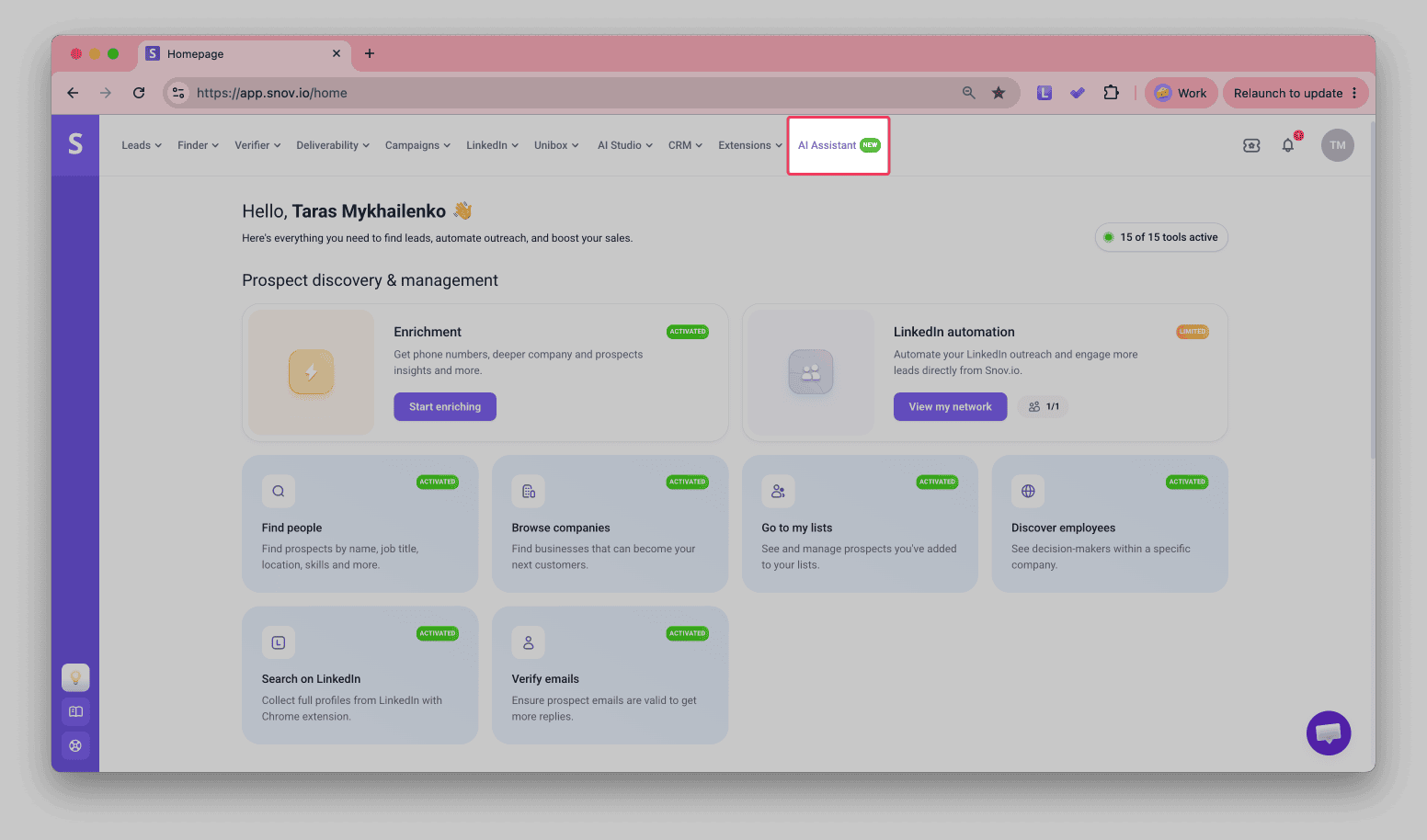Image resolution: width=1427 pixels, height=840 pixels.
Task: Bookmark page with the star icon
Action: [x=999, y=93]
